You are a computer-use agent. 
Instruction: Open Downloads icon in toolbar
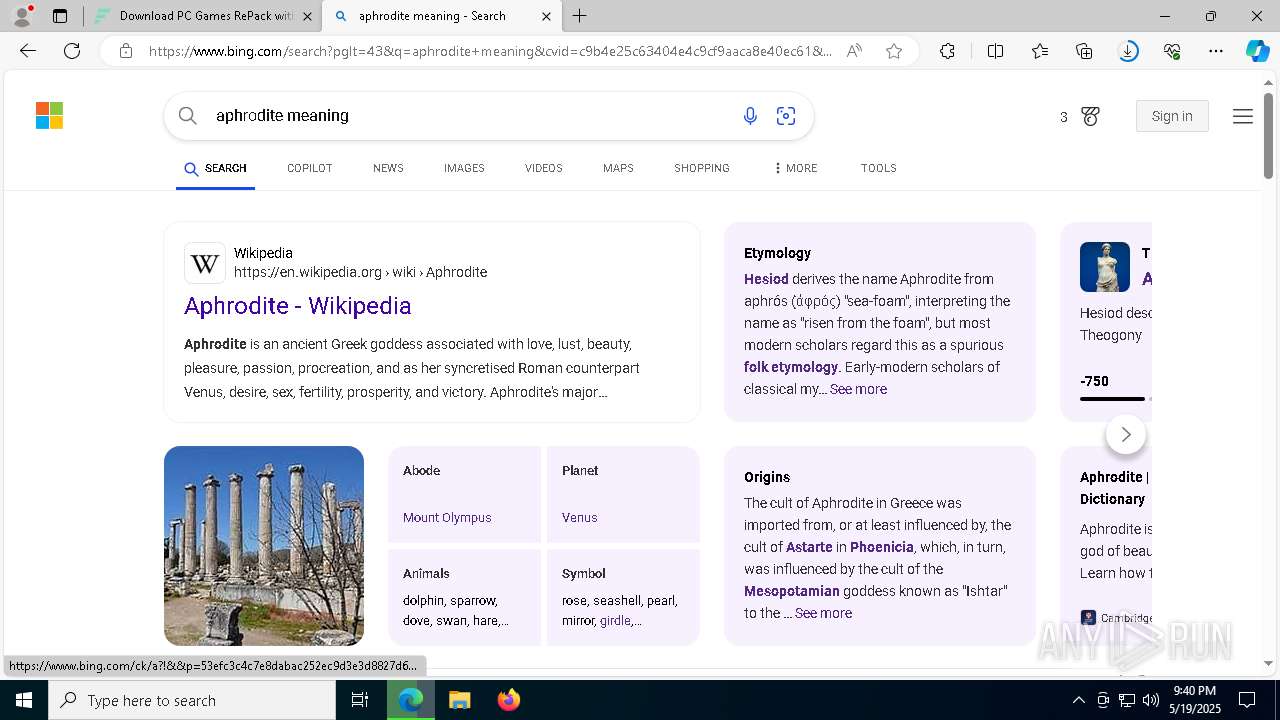[x=1128, y=51]
